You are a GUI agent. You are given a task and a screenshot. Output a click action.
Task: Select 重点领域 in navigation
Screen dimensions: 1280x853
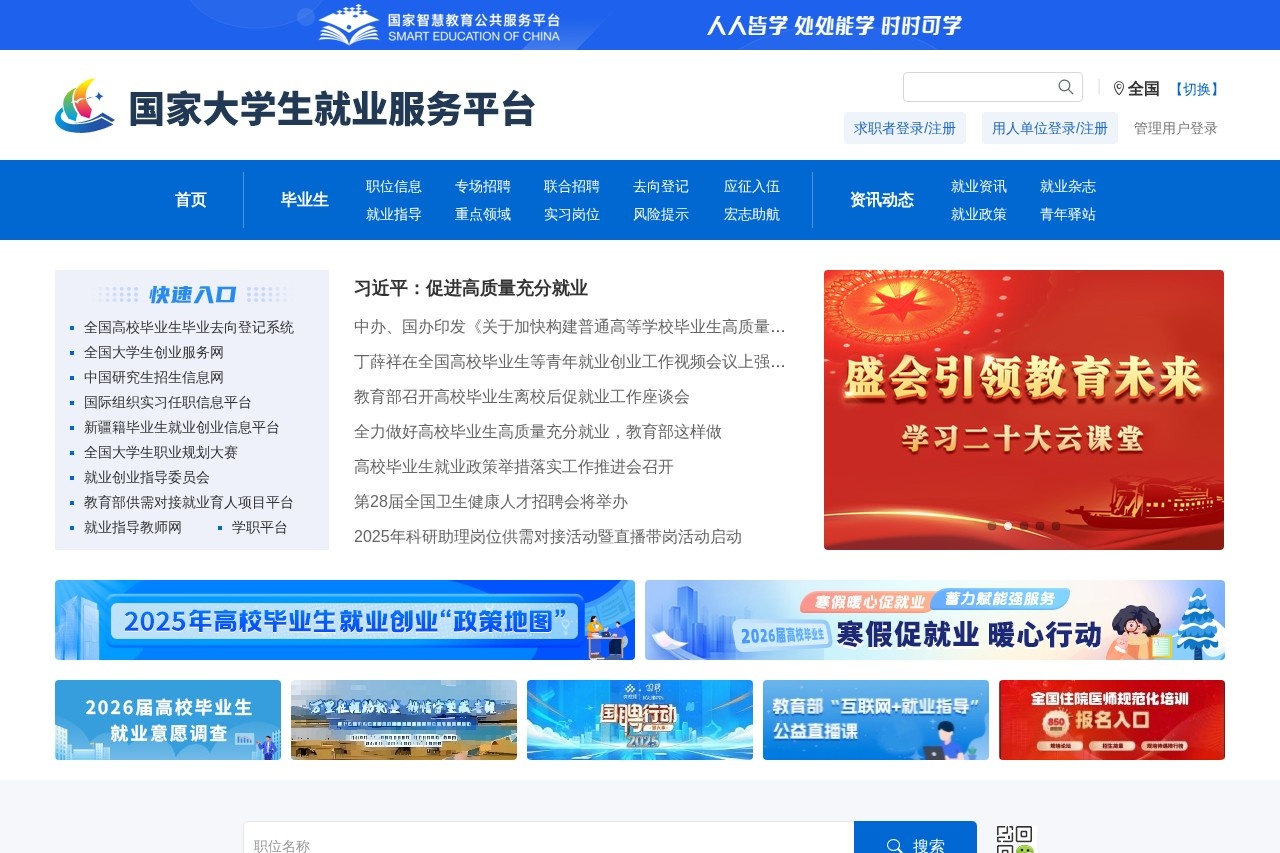tap(483, 214)
